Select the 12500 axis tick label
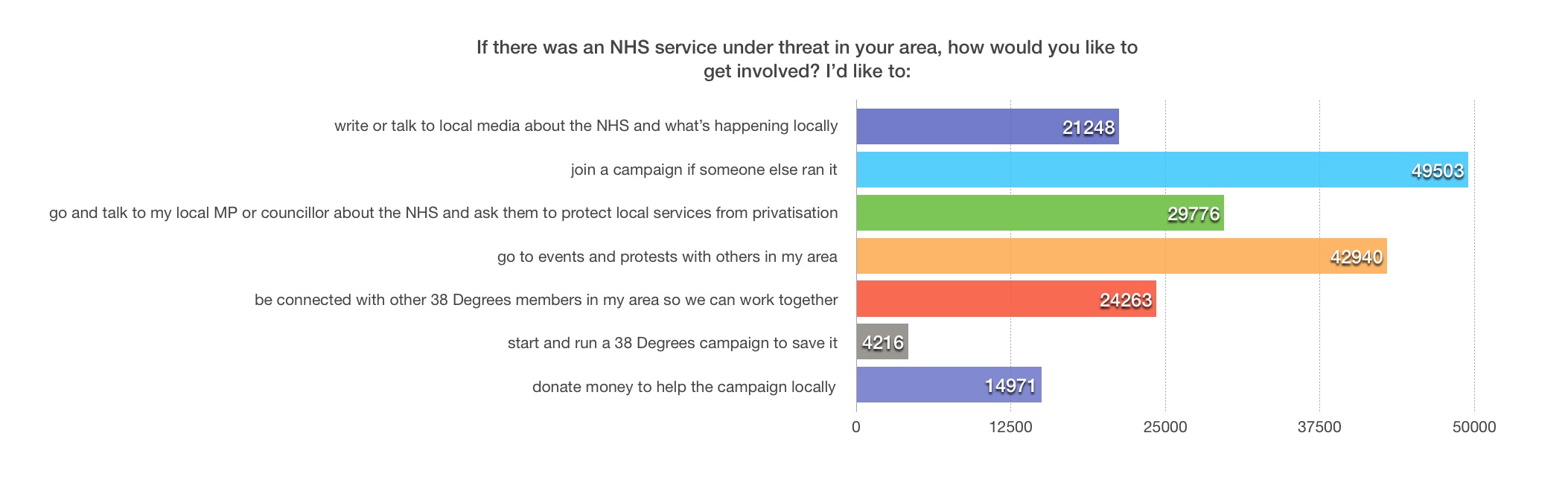The width and height of the screenshot is (1568, 488). (x=1010, y=427)
